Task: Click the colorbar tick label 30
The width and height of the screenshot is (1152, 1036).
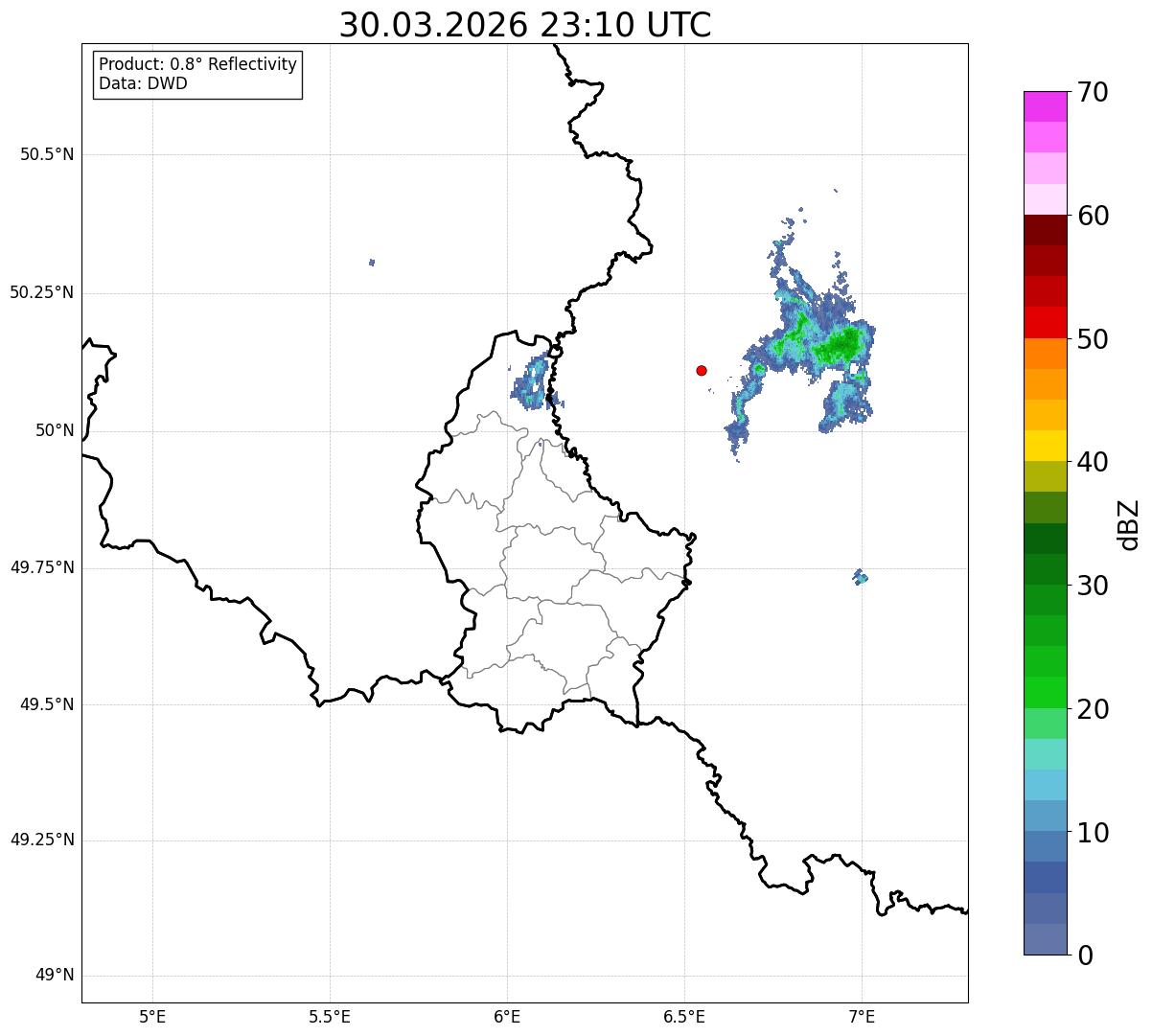Action: 1093,586
